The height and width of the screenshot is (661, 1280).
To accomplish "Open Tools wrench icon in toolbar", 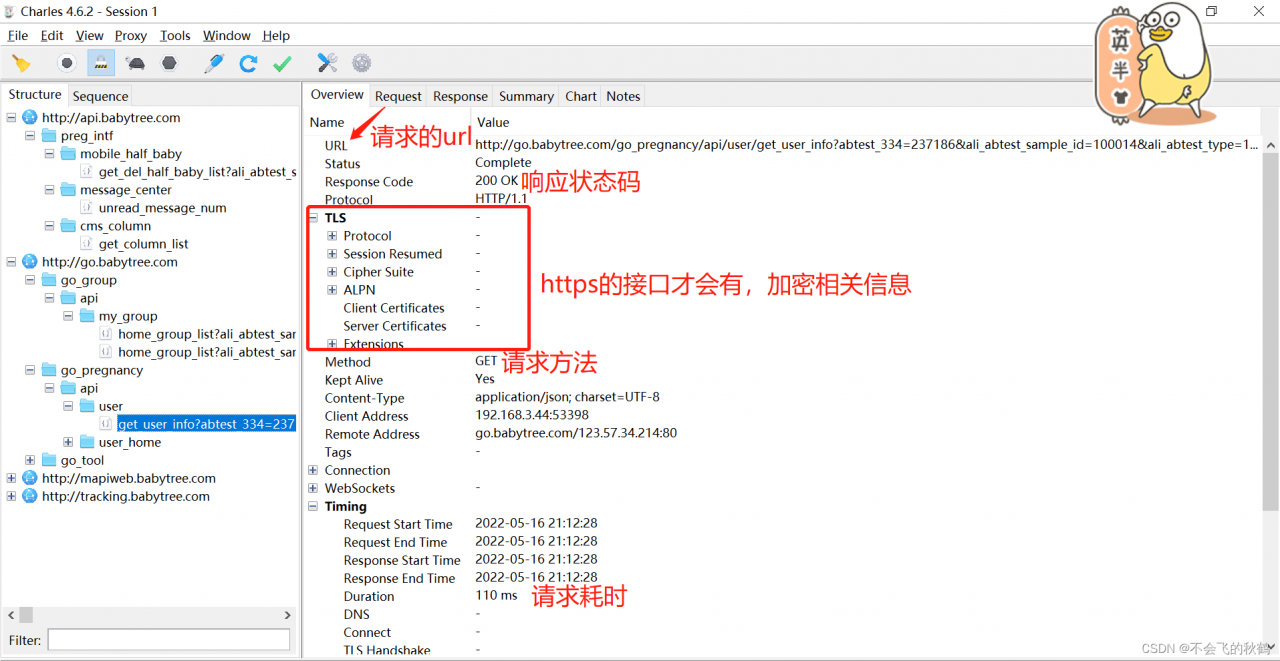I will pyautogui.click(x=327, y=63).
